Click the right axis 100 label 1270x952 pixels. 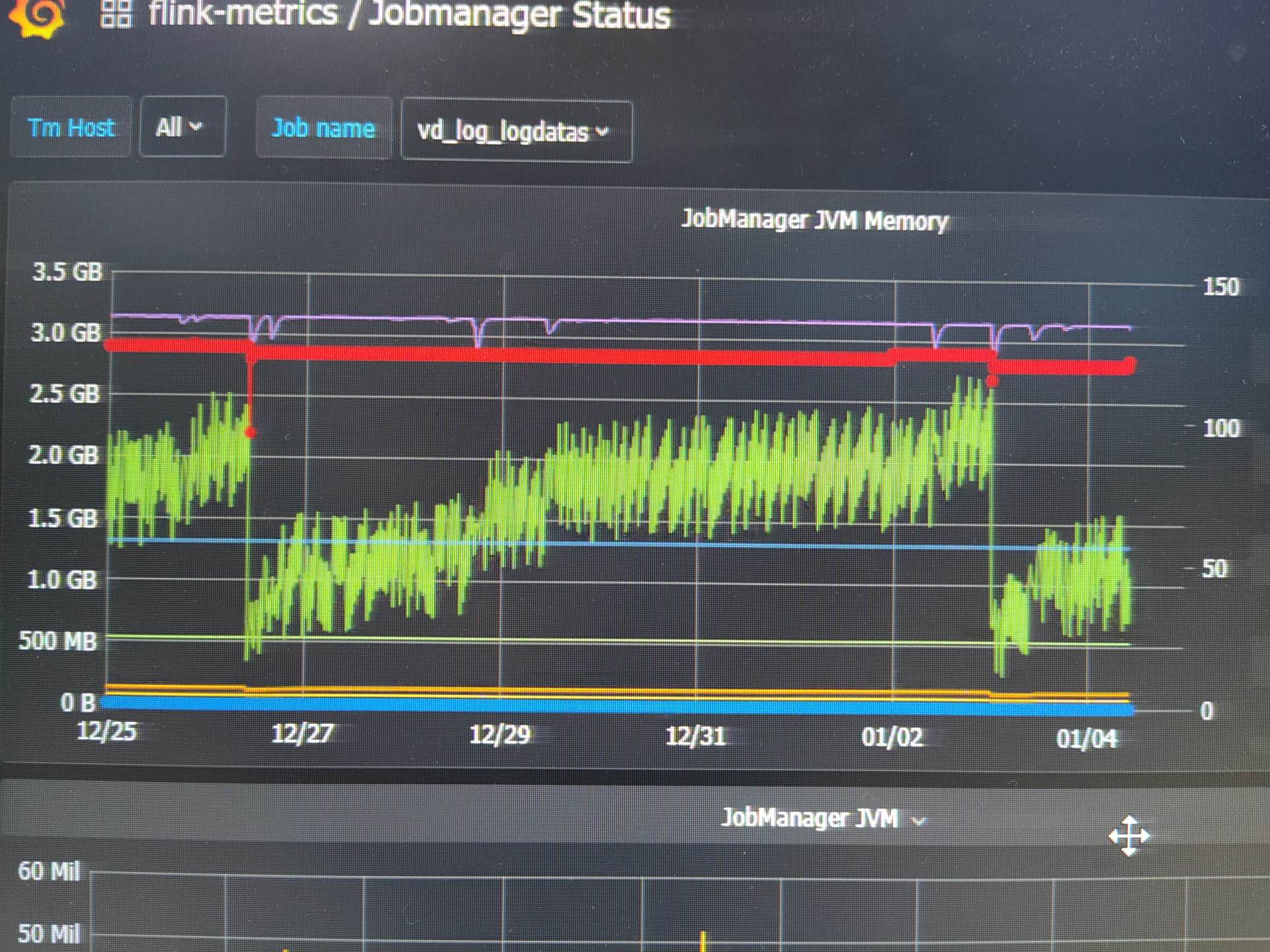point(1221,429)
